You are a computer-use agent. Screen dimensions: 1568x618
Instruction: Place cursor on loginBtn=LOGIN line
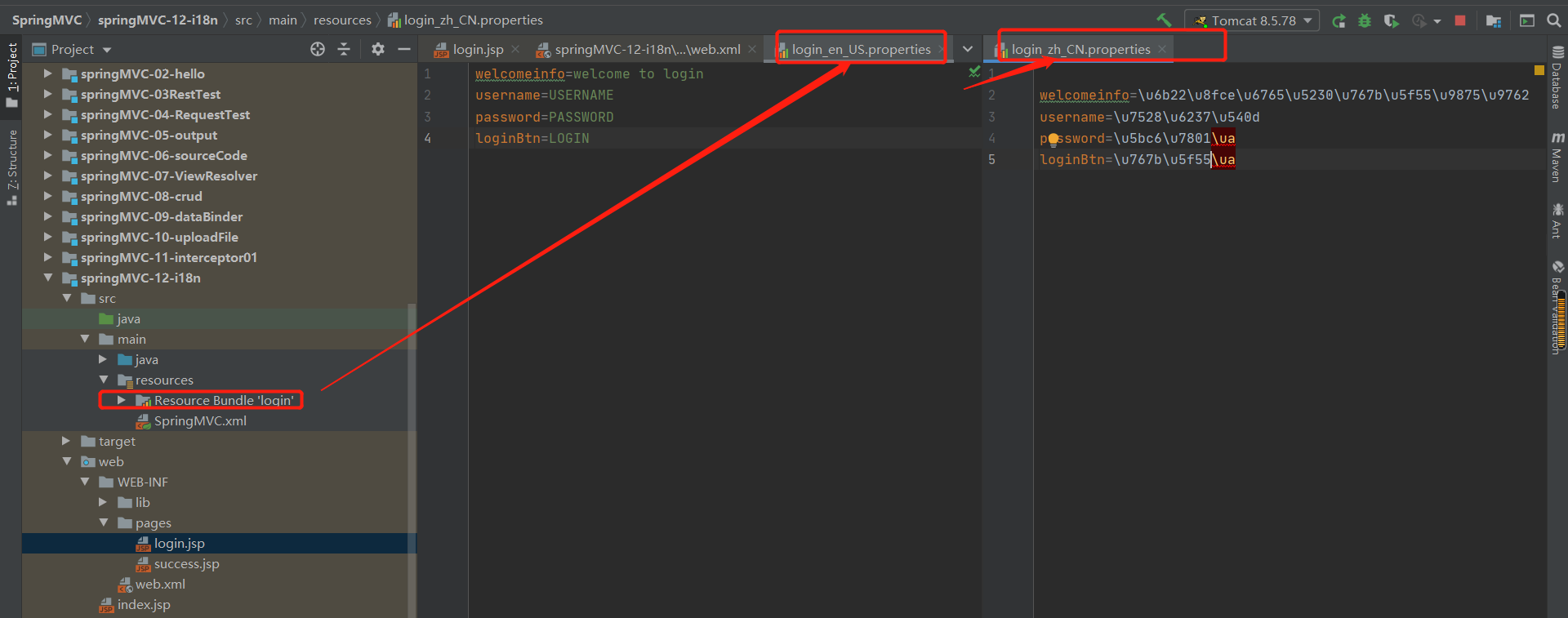coord(532,139)
